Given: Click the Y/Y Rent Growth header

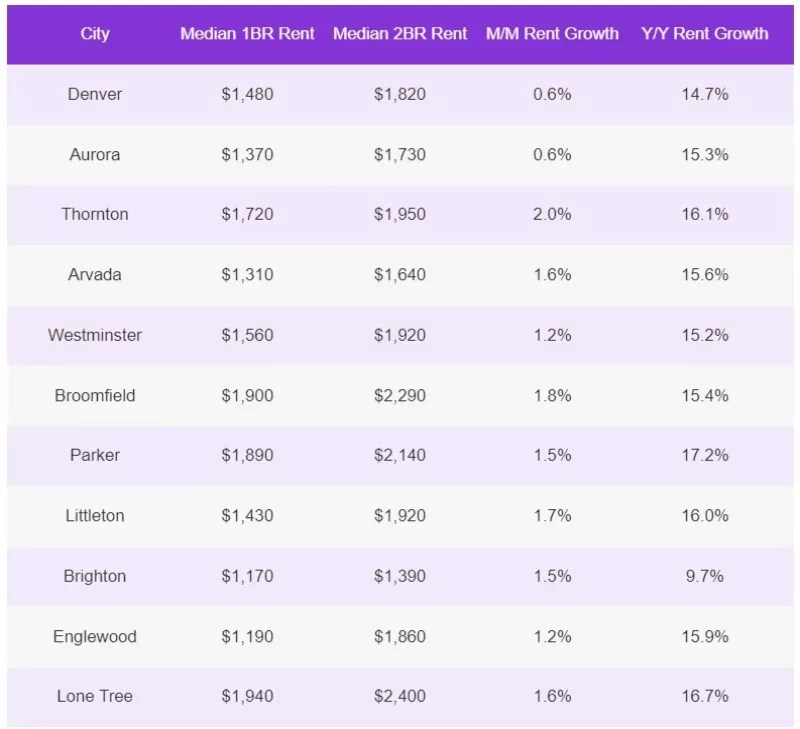Looking at the screenshot, I should tap(704, 33).
